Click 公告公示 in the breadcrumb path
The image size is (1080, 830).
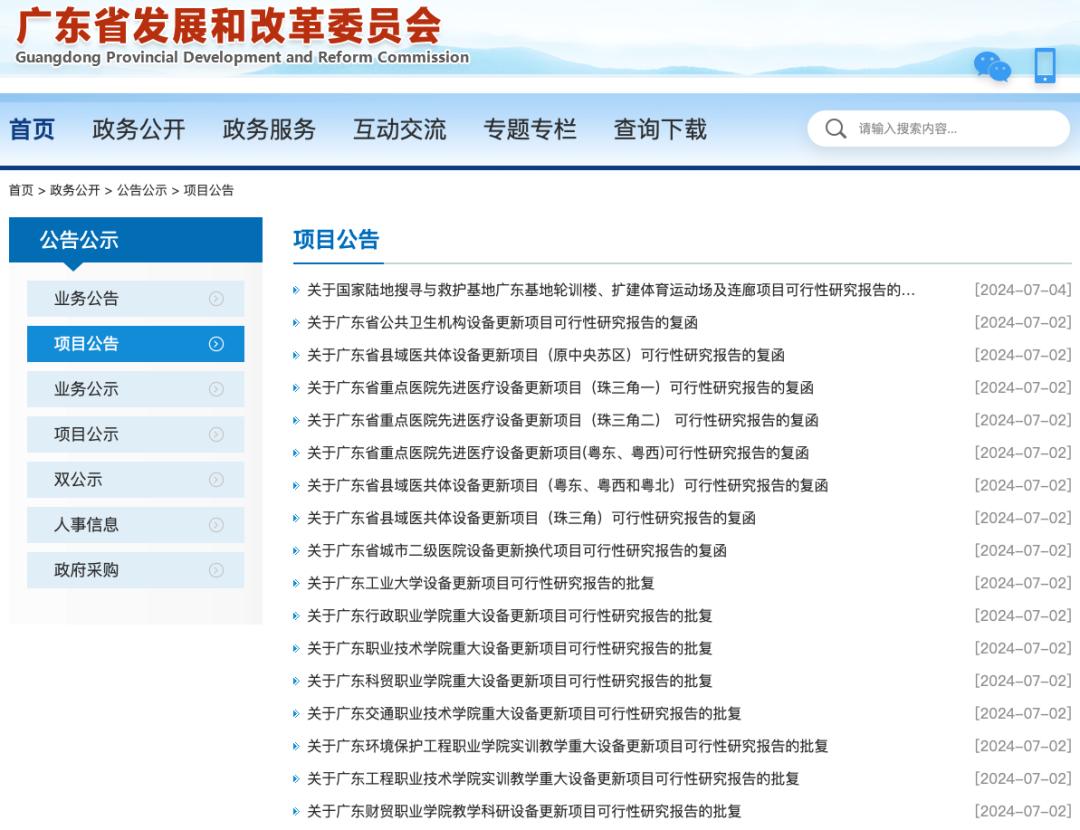142,190
